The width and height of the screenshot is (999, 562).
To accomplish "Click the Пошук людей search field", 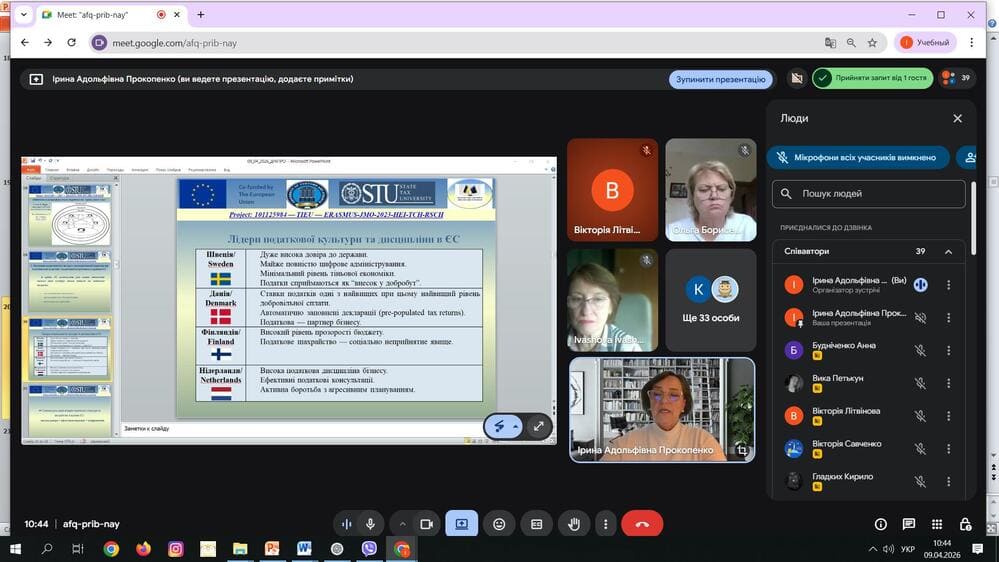I will tap(868, 194).
